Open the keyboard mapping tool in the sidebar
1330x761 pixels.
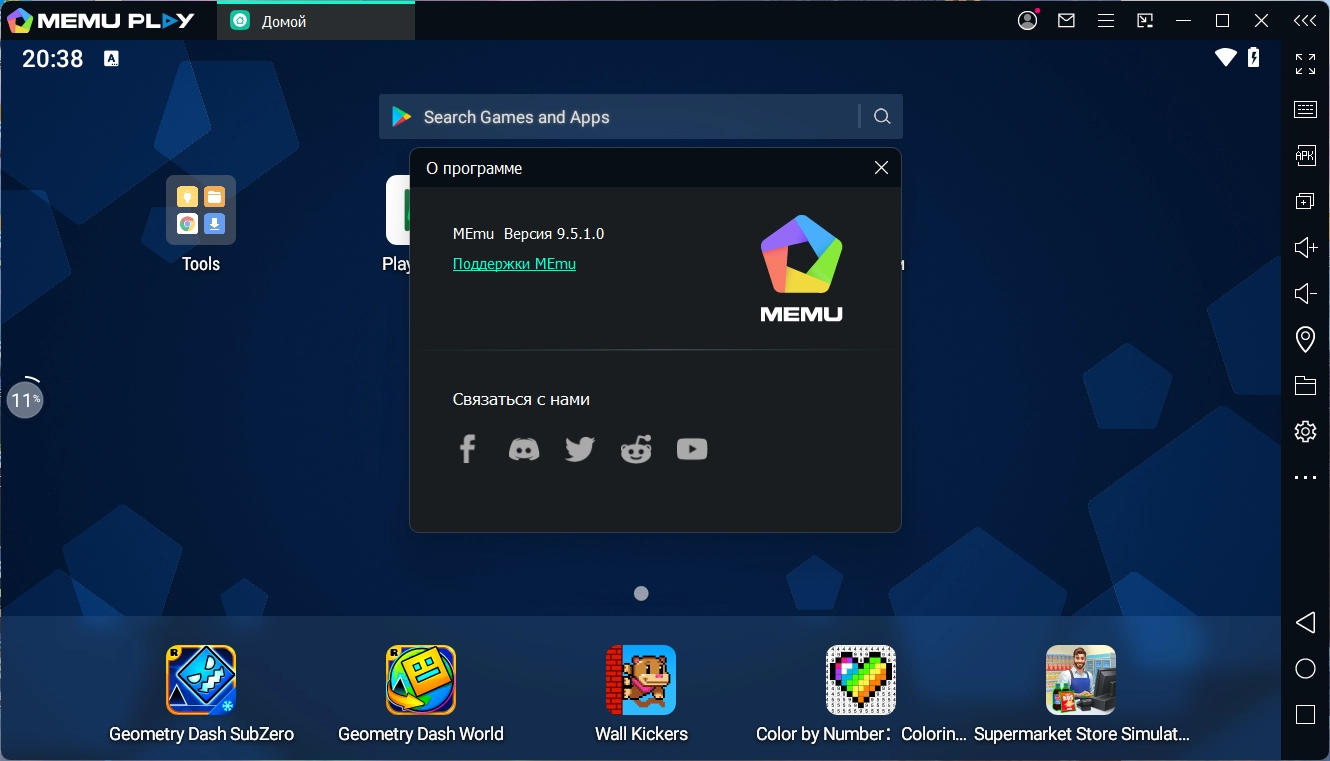[1305, 110]
